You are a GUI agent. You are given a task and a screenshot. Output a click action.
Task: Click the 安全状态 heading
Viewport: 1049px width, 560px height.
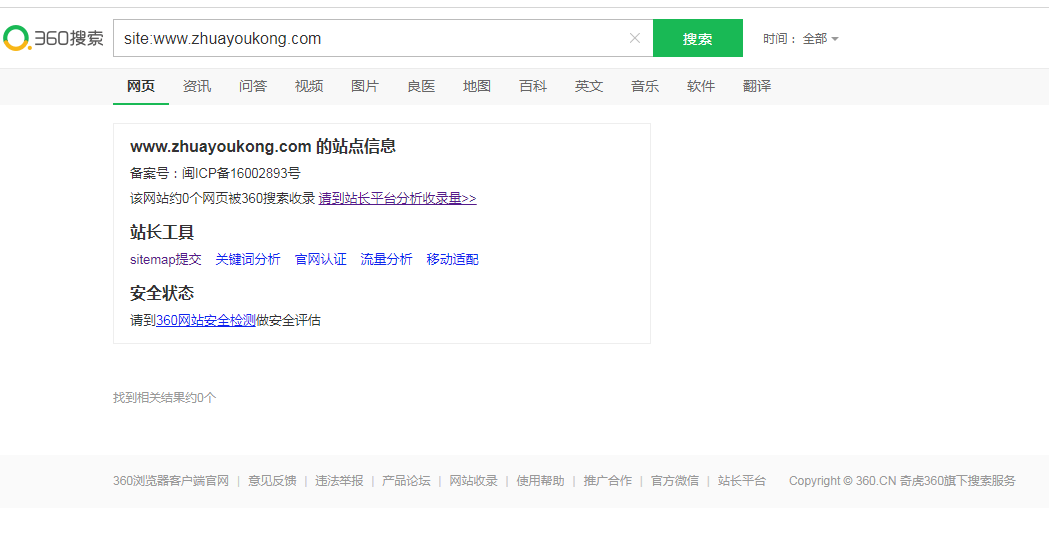[x=162, y=293]
